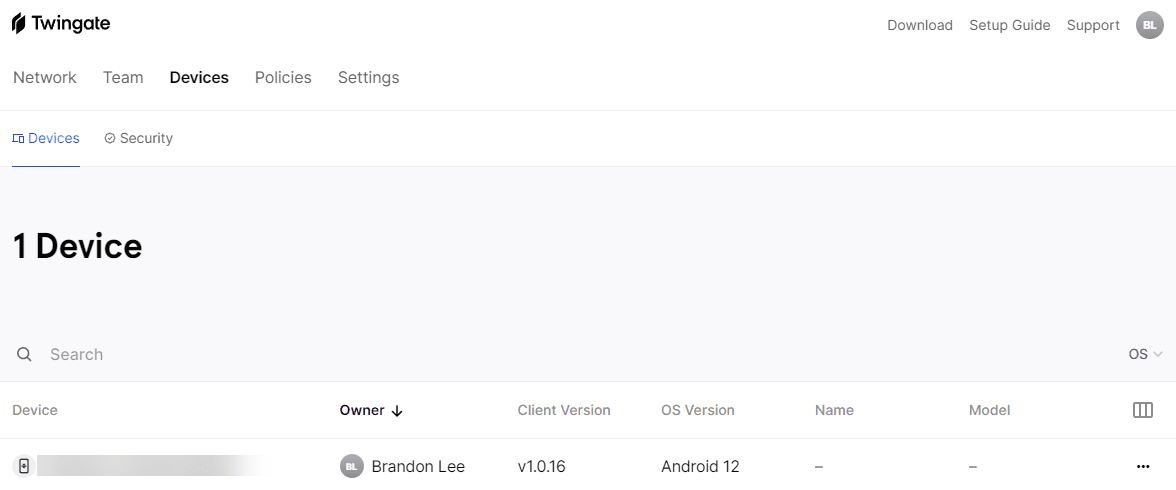This screenshot has width=1176, height=490.
Task: Expand the OS filter dropdown
Action: (x=1145, y=354)
